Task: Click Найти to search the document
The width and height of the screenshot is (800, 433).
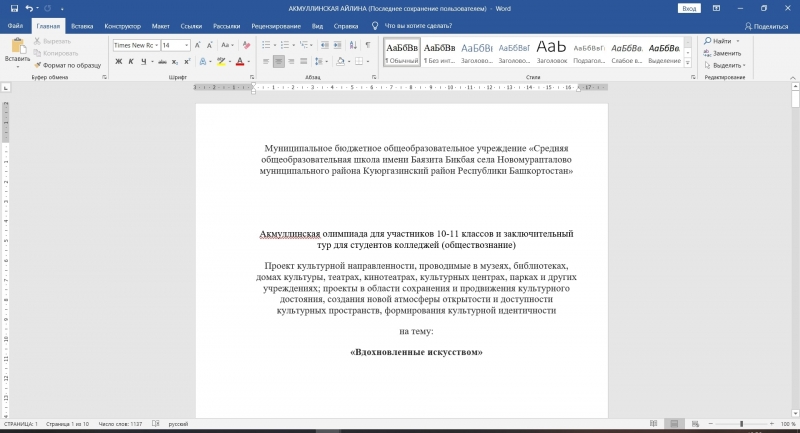Action: pos(718,41)
